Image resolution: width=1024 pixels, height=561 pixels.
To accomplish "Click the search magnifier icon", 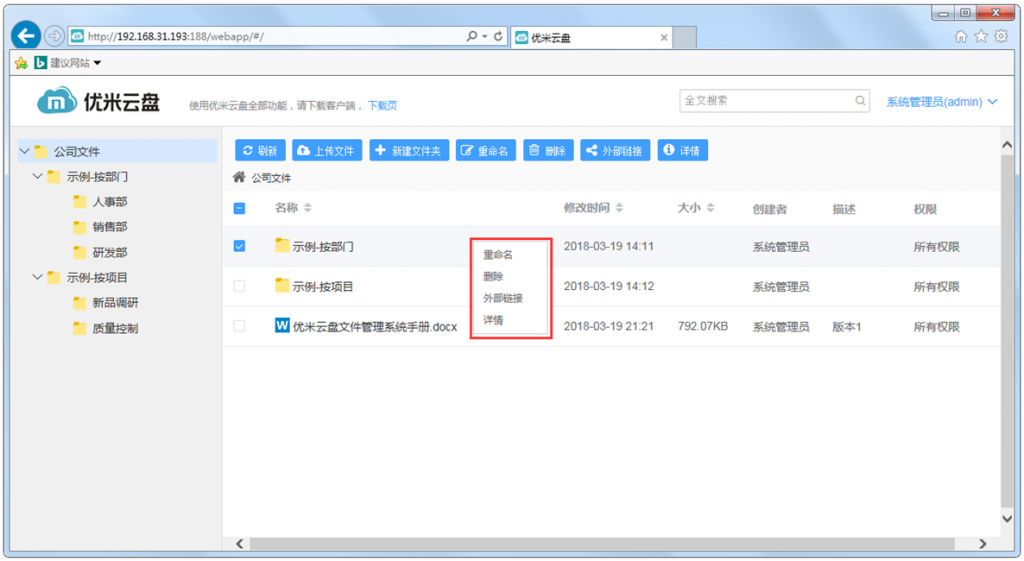I will (860, 101).
